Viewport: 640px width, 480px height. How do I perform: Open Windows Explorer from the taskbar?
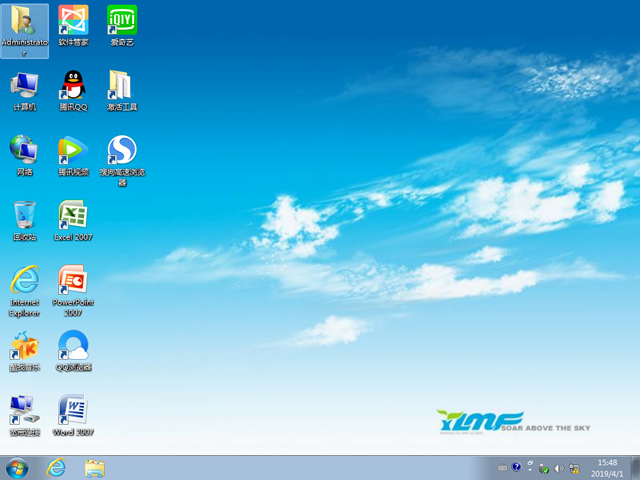(x=95, y=468)
